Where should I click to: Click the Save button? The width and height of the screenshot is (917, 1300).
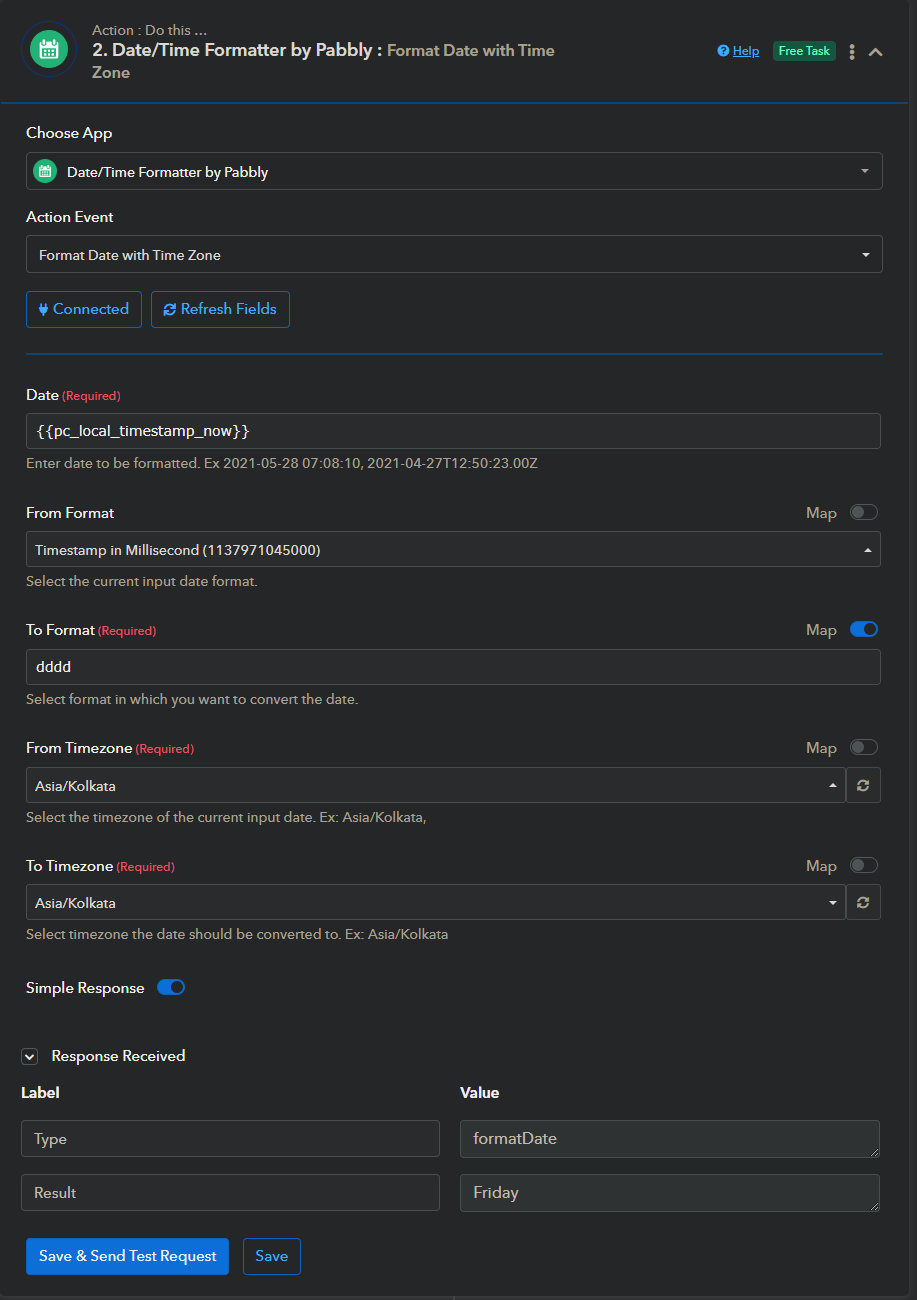click(272, 1256)
